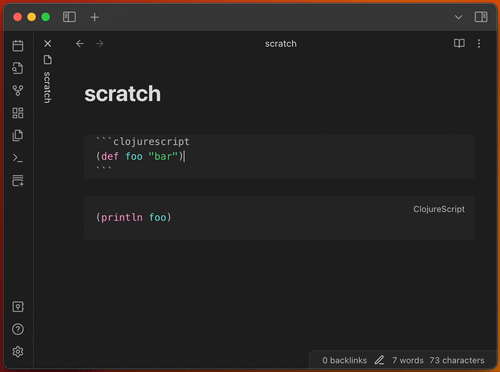The width and height of the screenshot is (500, 372).
Task: Open more options three-dot menu
Action: tap(479, 44)
